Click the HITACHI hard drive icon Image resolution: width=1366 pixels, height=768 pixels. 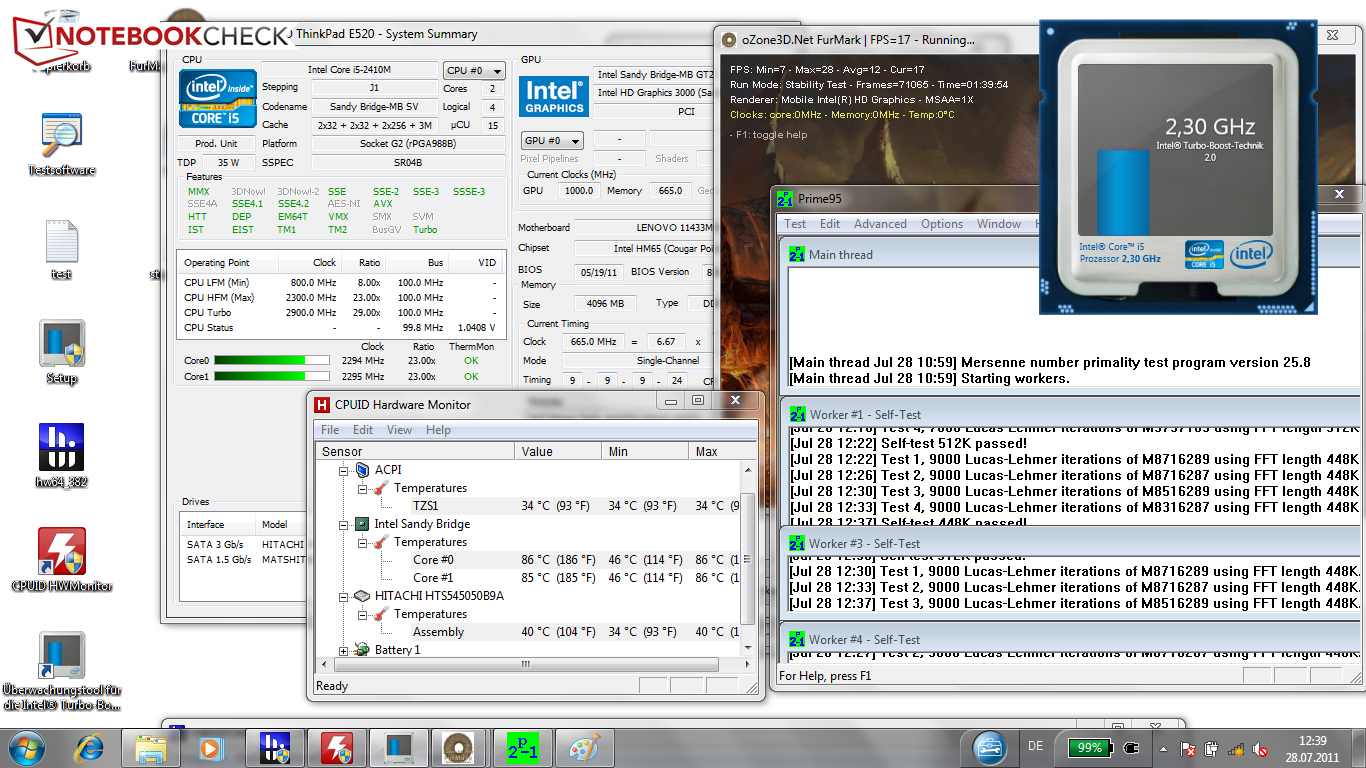(x=362, y=596)
